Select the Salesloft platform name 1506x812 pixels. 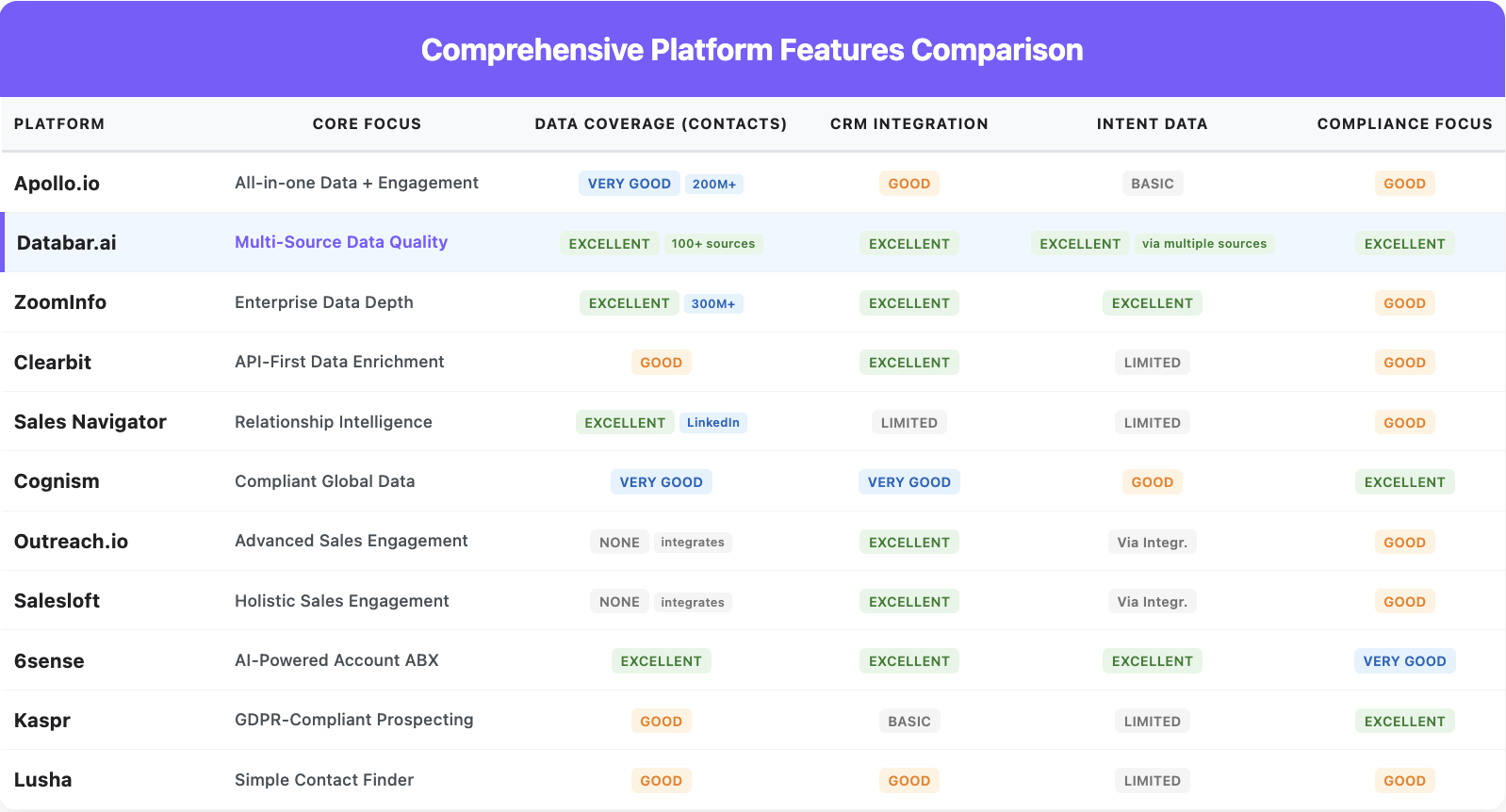click(x=57, y=601)
